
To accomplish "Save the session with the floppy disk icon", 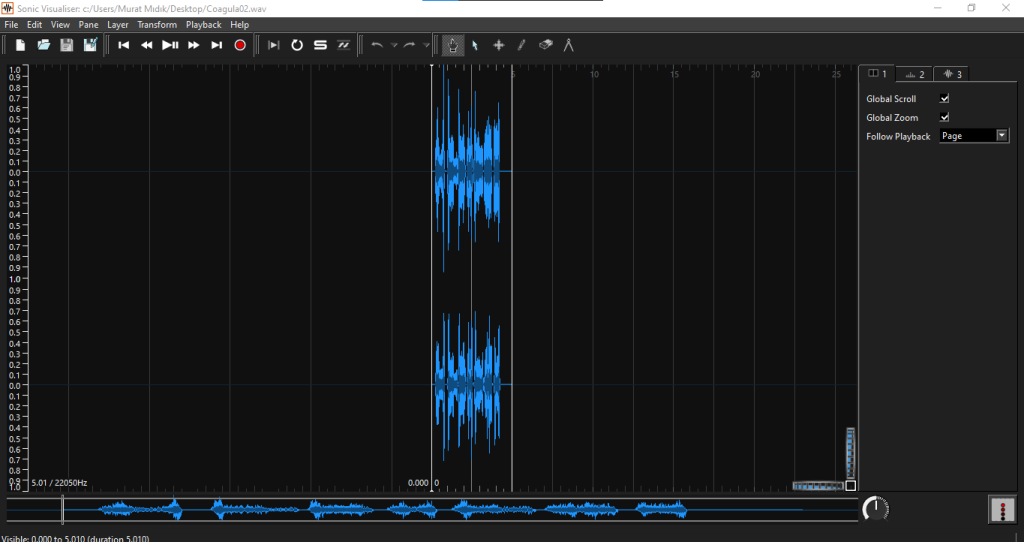I will [67, 45].
